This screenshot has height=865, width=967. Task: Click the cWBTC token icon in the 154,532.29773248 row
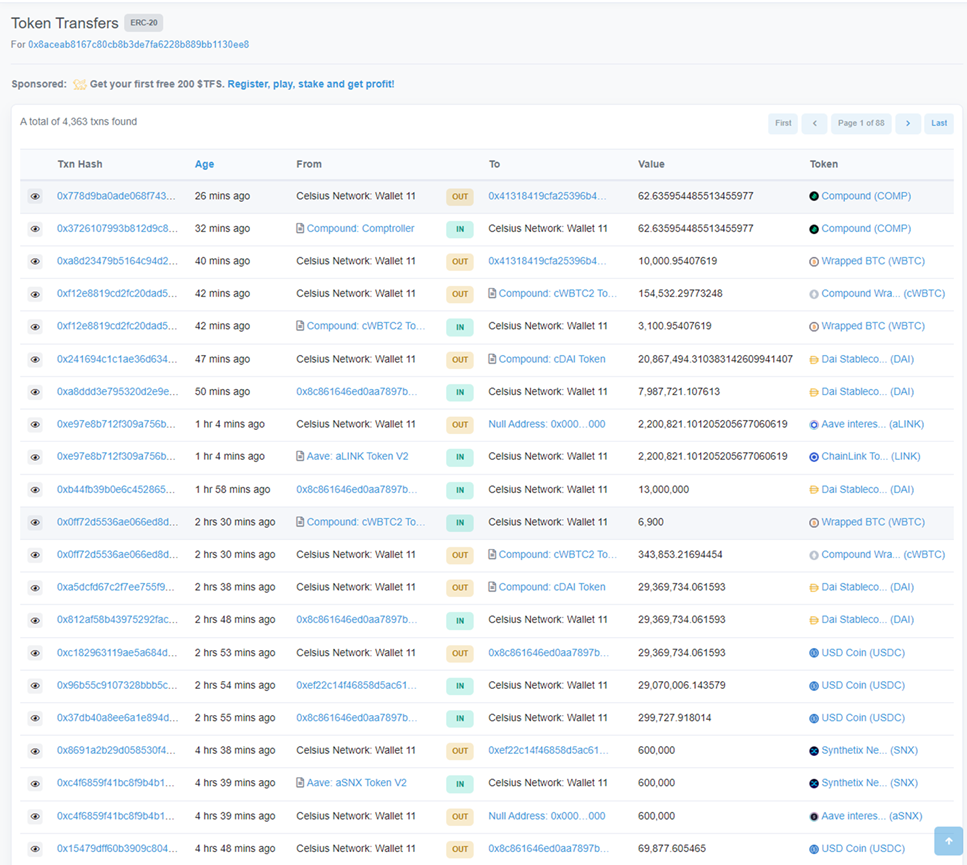[814, 294]
